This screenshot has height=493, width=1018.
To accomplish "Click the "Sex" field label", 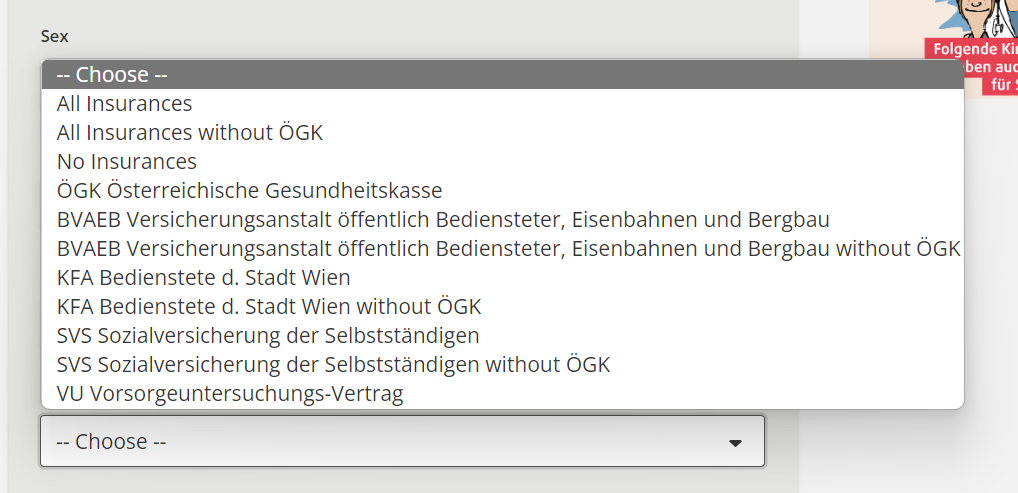I will pos(55,36).
